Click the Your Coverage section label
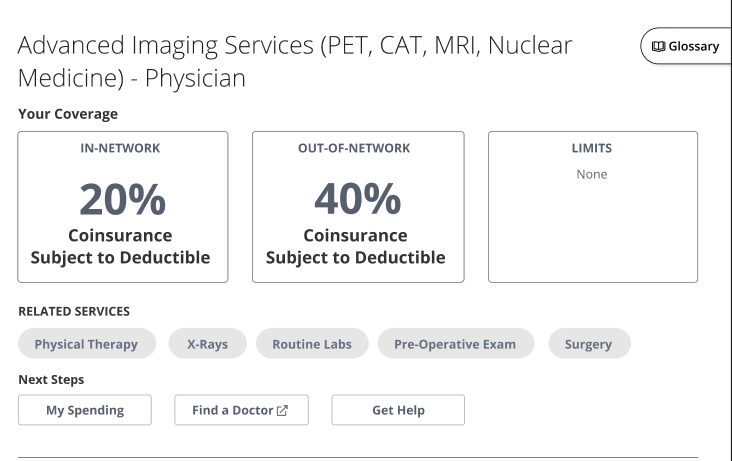 [x=68, y=114]
